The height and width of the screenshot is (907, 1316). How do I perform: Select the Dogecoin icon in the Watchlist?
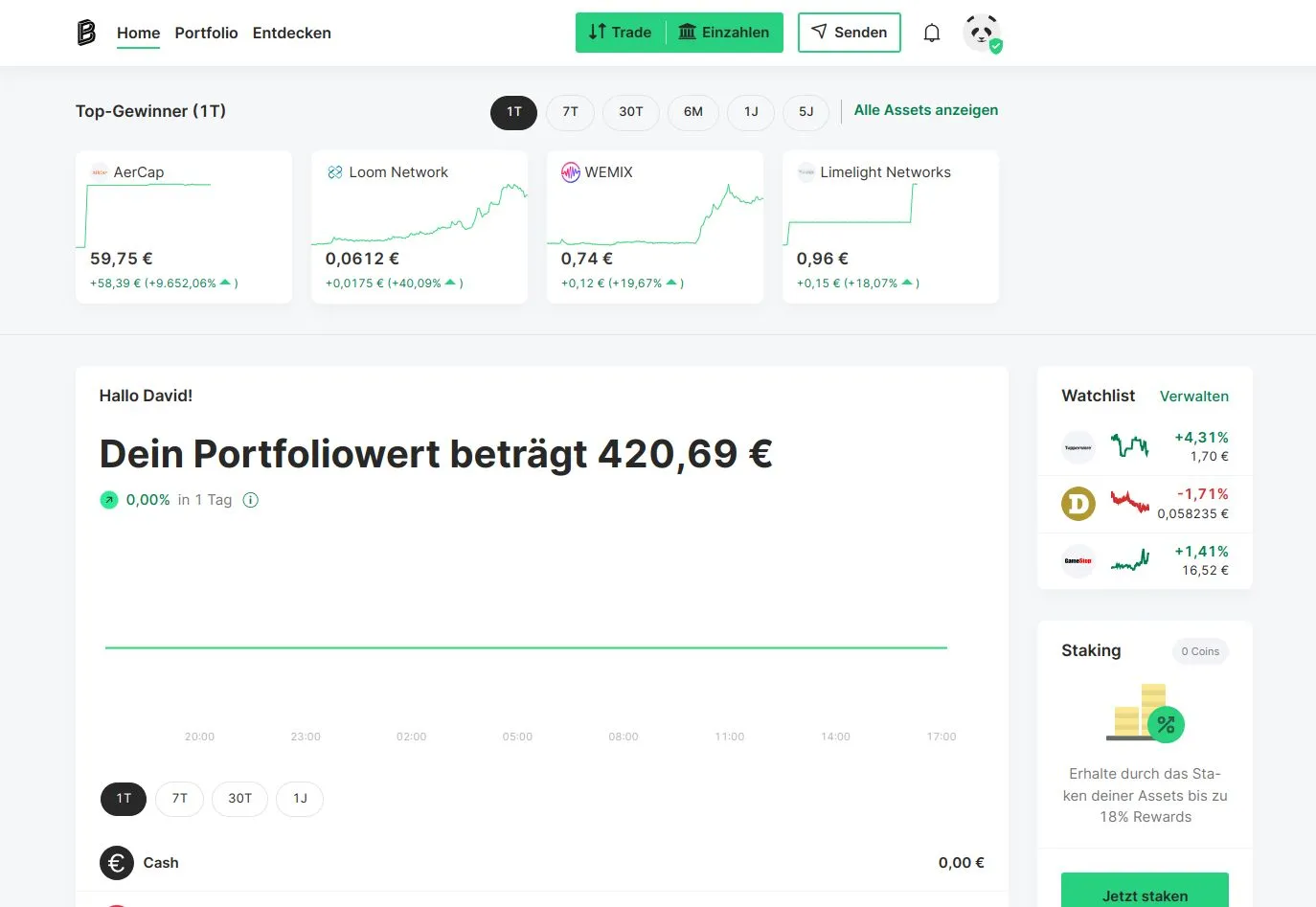click(1078, 504)
